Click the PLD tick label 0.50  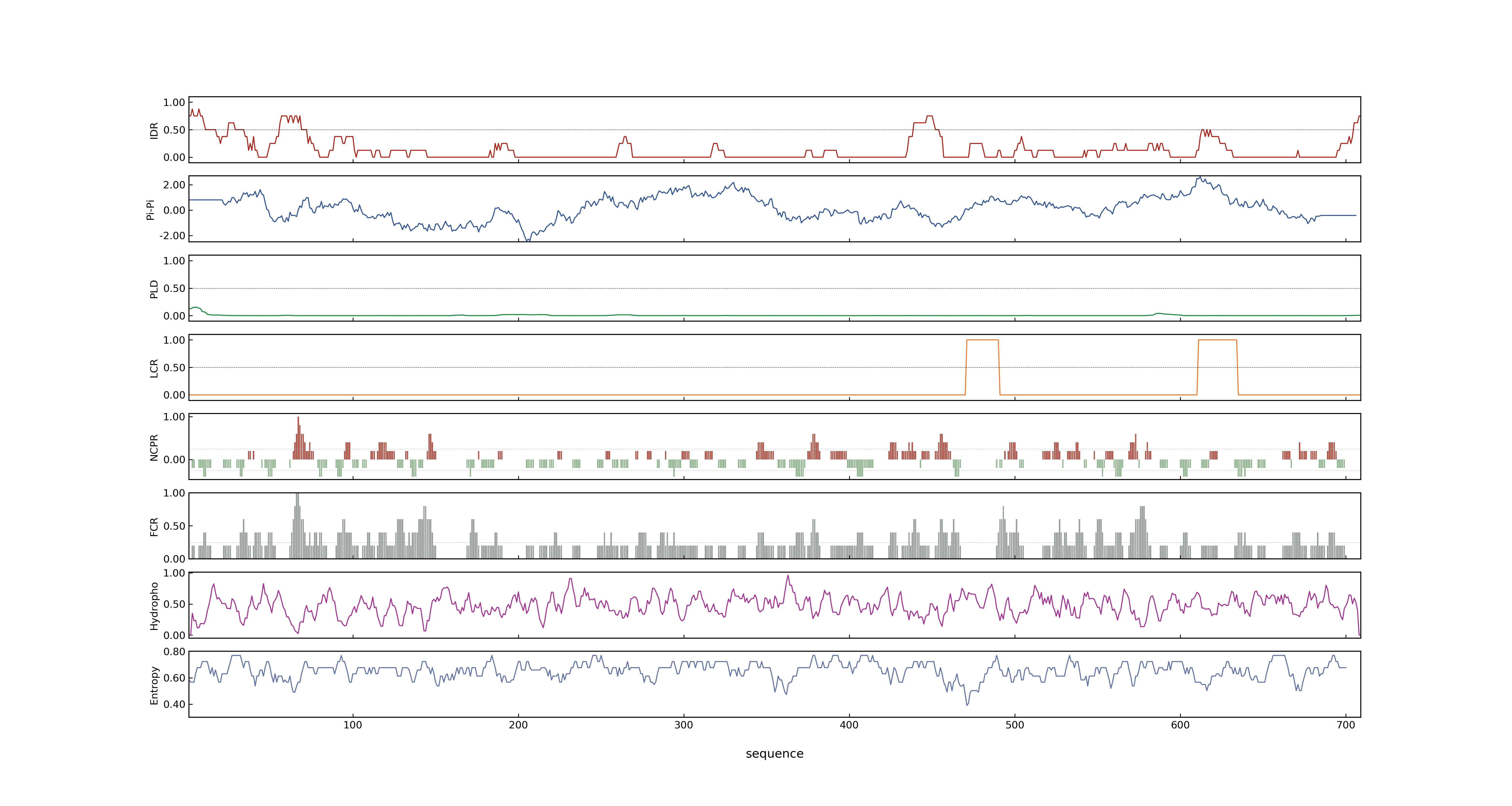[x=174, y=288]
